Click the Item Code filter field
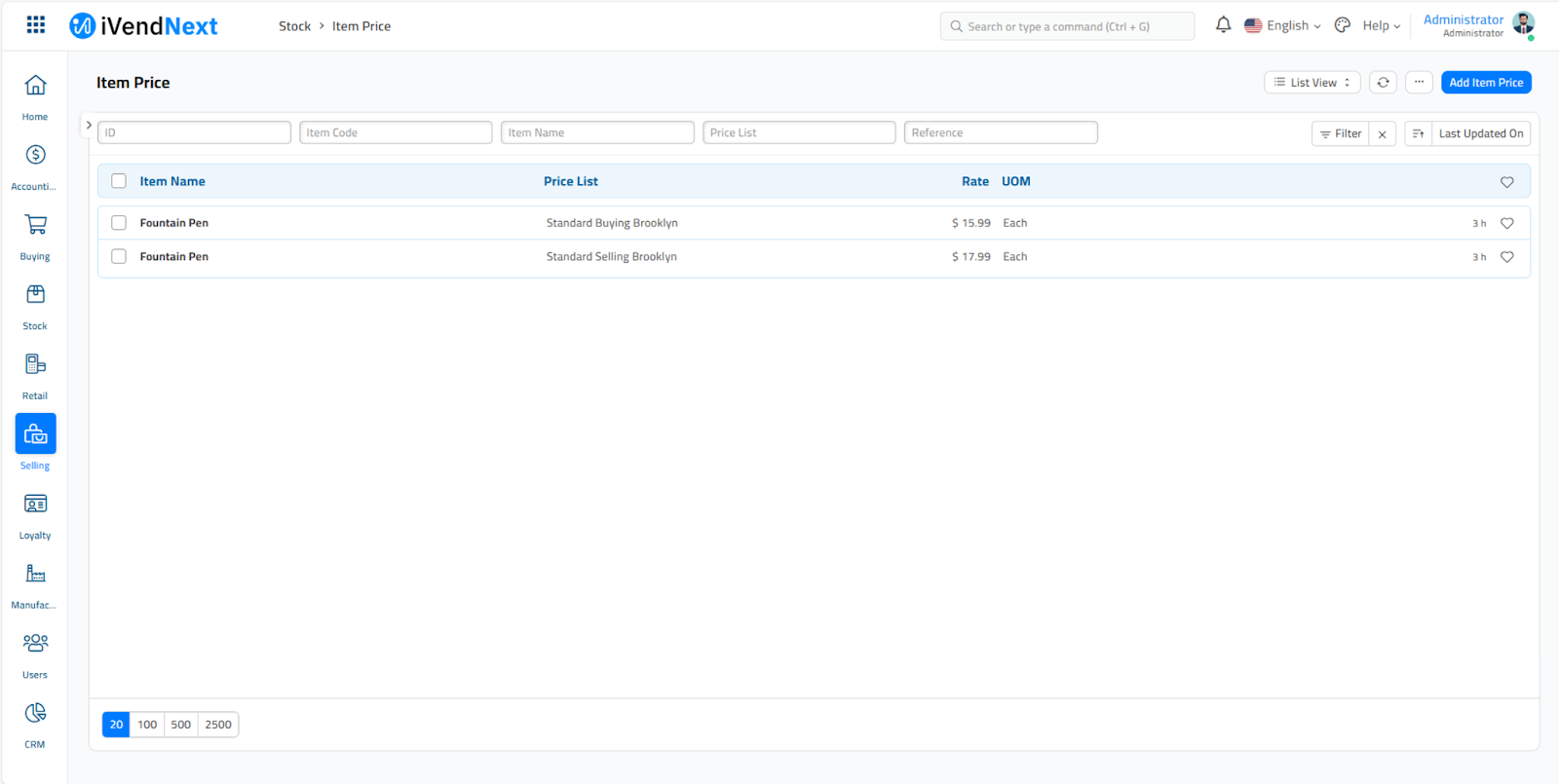1559x784 pixels. click(x=396, y=132)
